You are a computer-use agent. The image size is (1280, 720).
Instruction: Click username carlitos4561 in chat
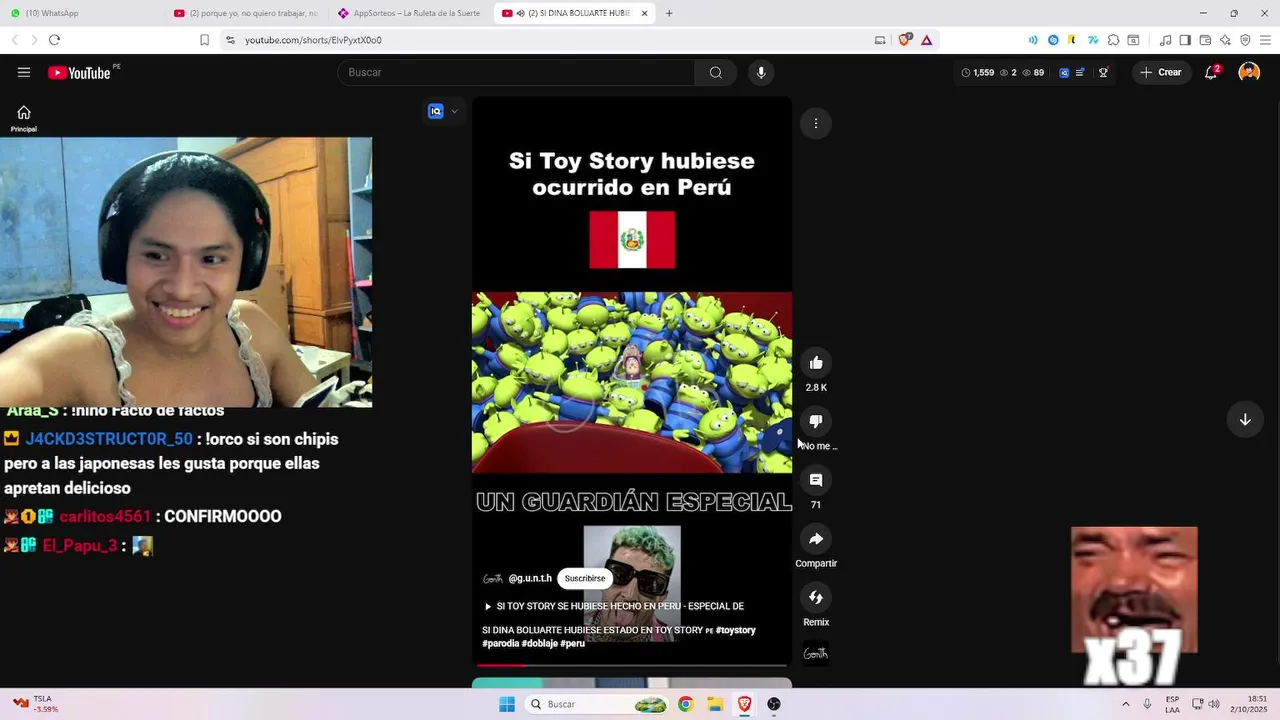point(105,516)
